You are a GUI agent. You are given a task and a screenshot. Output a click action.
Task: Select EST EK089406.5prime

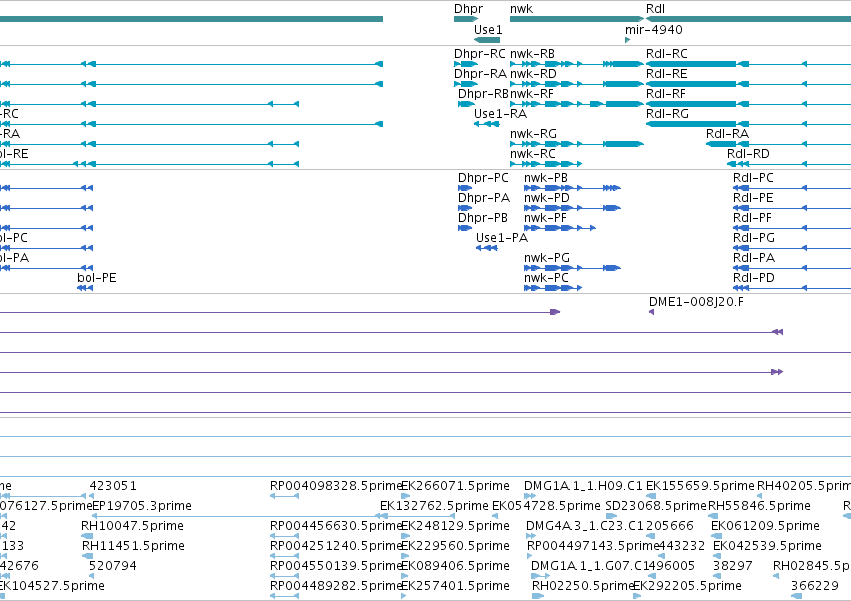click(405, 576)
